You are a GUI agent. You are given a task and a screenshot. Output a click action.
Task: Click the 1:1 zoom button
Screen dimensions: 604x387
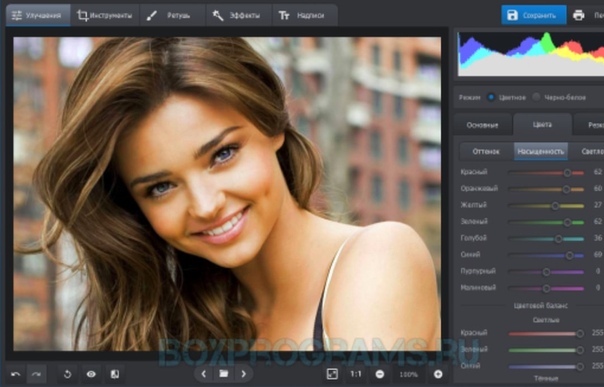click(356, 374)
